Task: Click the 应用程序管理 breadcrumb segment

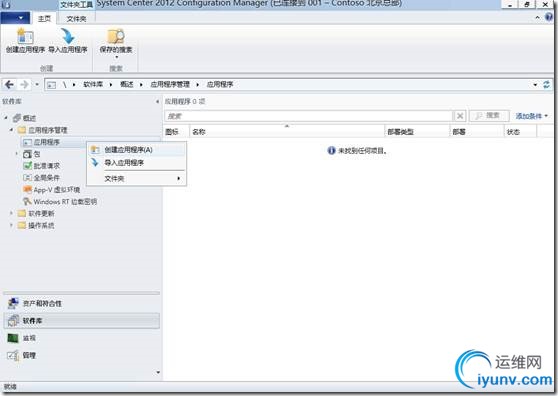Action: 170,84
